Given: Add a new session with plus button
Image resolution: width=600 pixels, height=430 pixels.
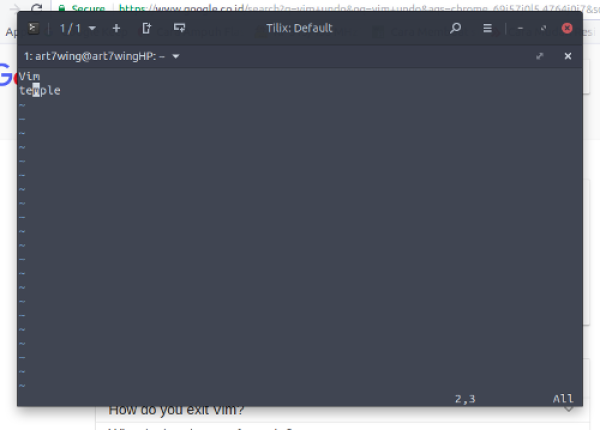Looking at the screenshot, I should (x=116, y=28).
